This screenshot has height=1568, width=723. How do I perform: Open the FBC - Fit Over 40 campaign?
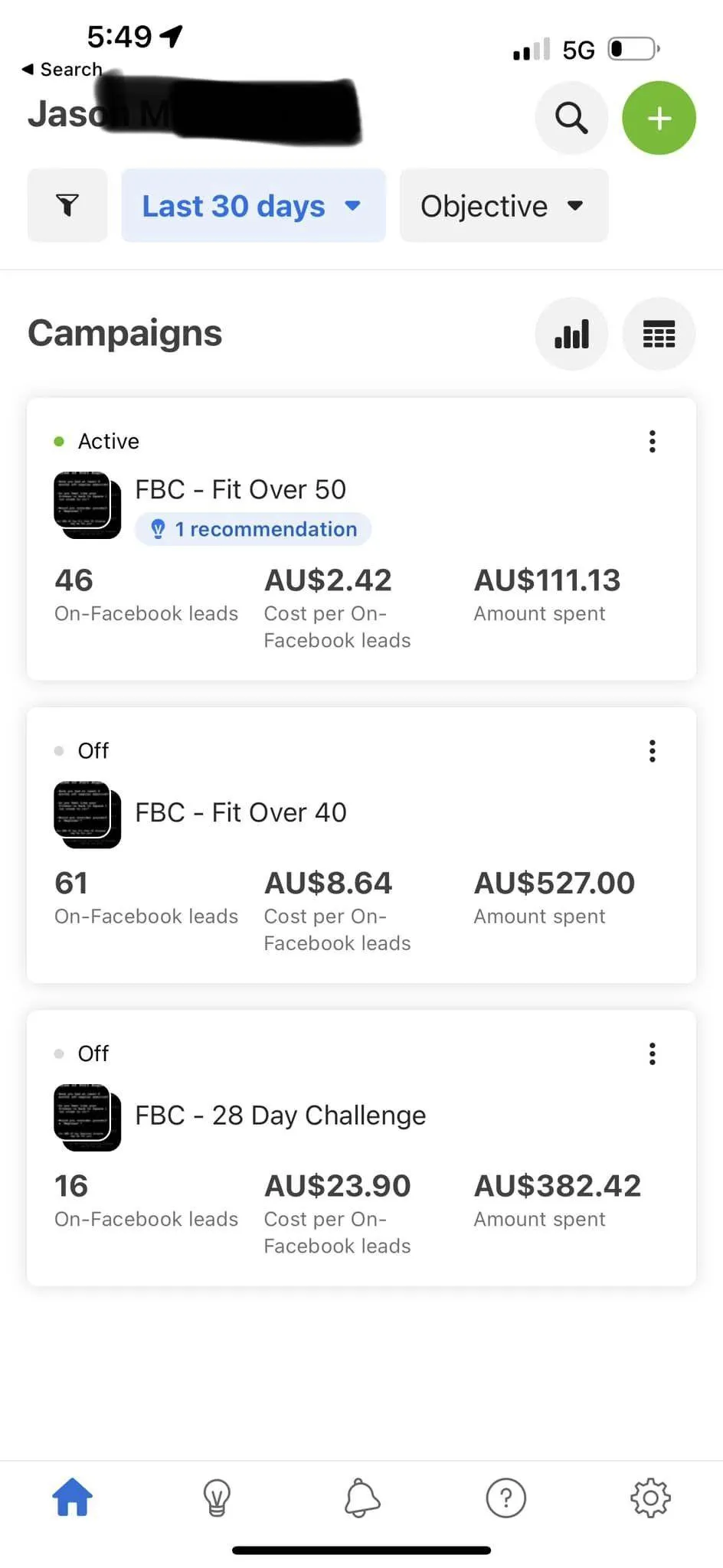tap(240, 813)
